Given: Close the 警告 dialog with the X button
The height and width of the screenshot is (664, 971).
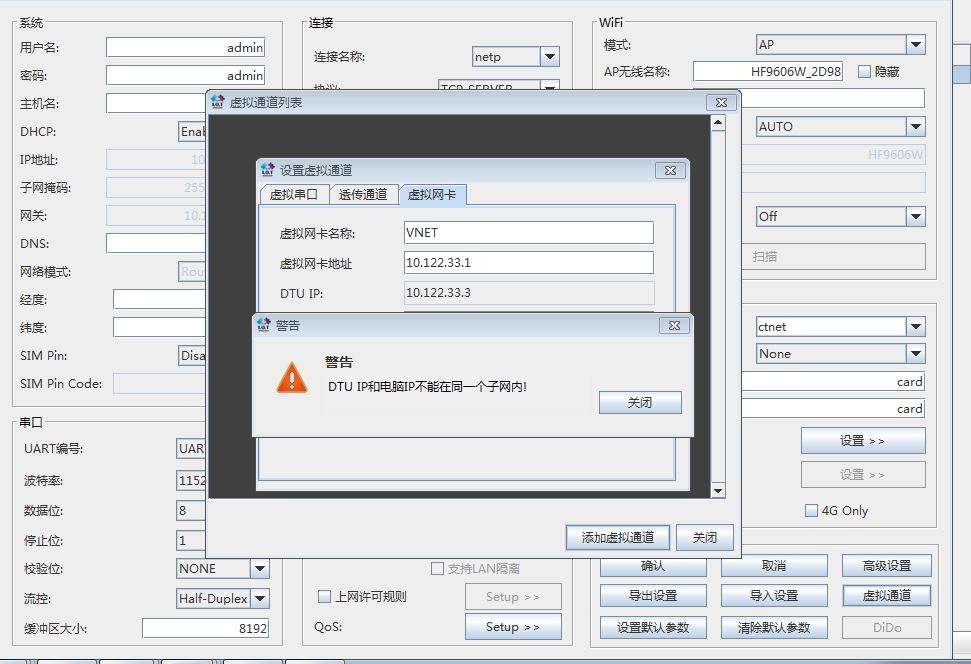Looking at the screenshot, I should click(x=674, y=325).
